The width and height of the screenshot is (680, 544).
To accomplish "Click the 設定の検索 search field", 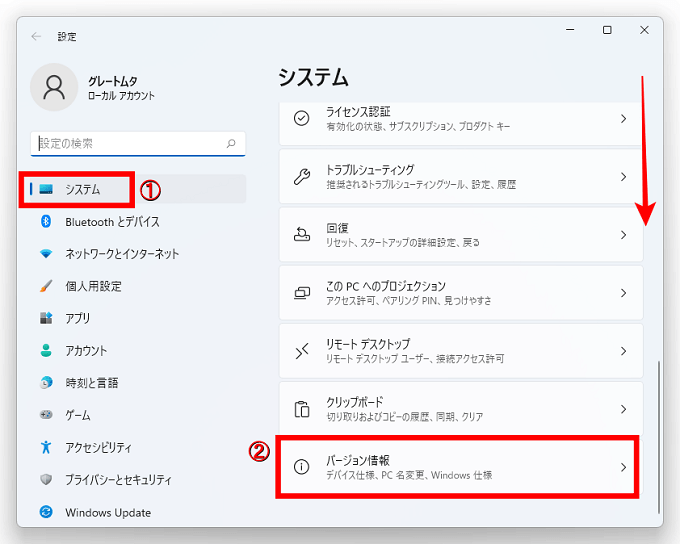I will point(138,144).
